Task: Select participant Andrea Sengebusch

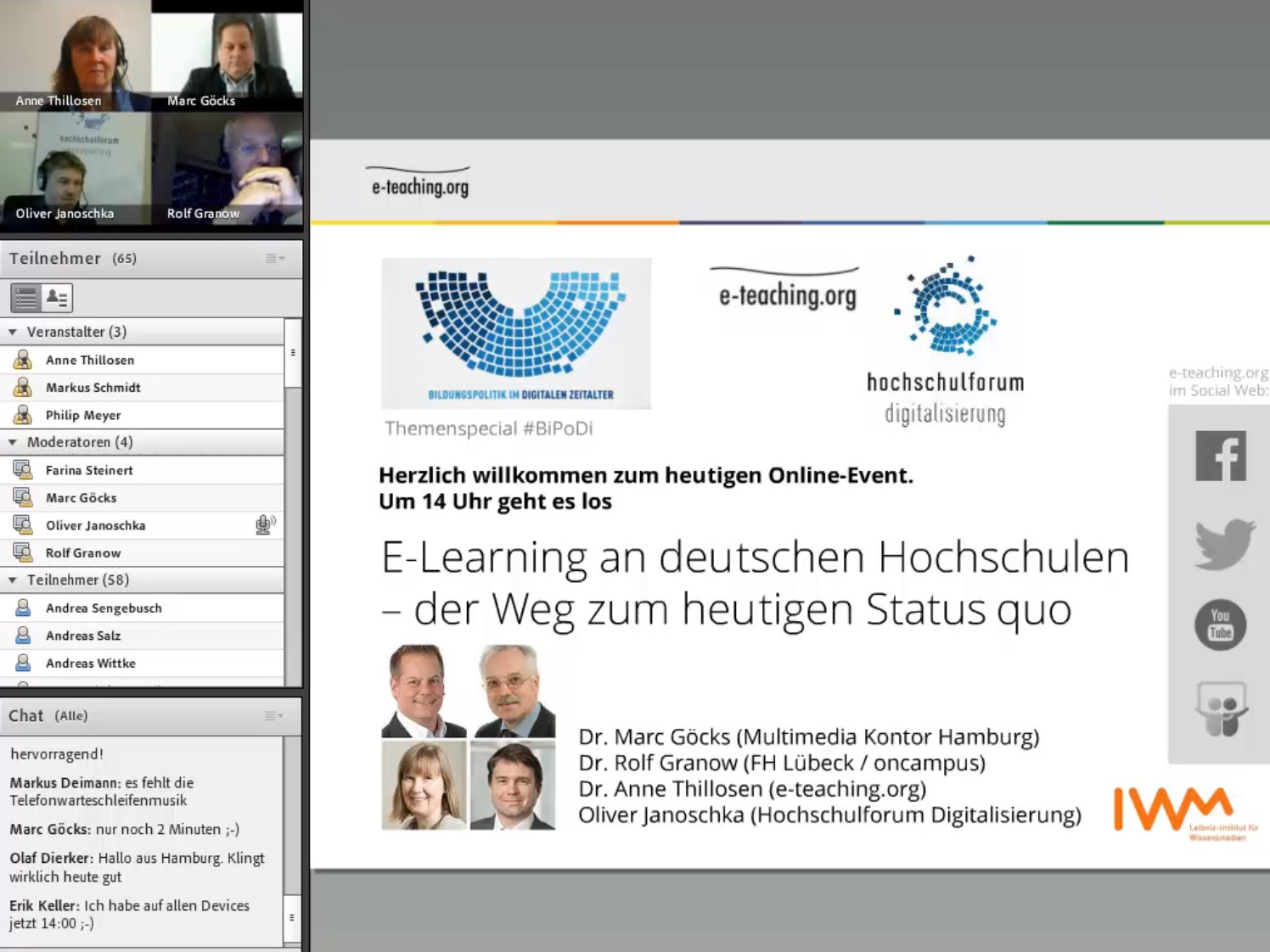Action: (143, 608)
